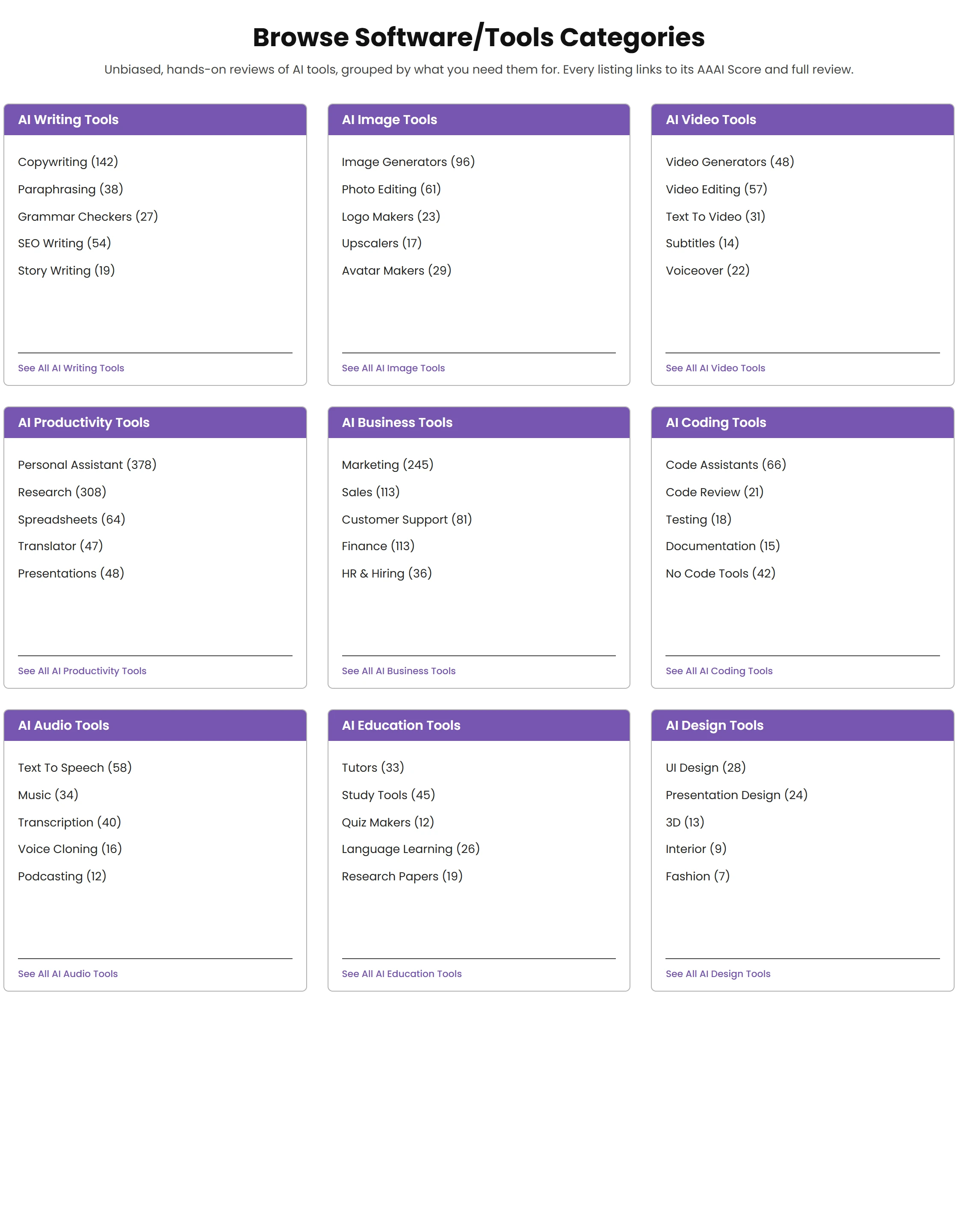The image size is (958, 1232).
Task: Click See All AI Business Tools
Action: click(x=399, y=671)
